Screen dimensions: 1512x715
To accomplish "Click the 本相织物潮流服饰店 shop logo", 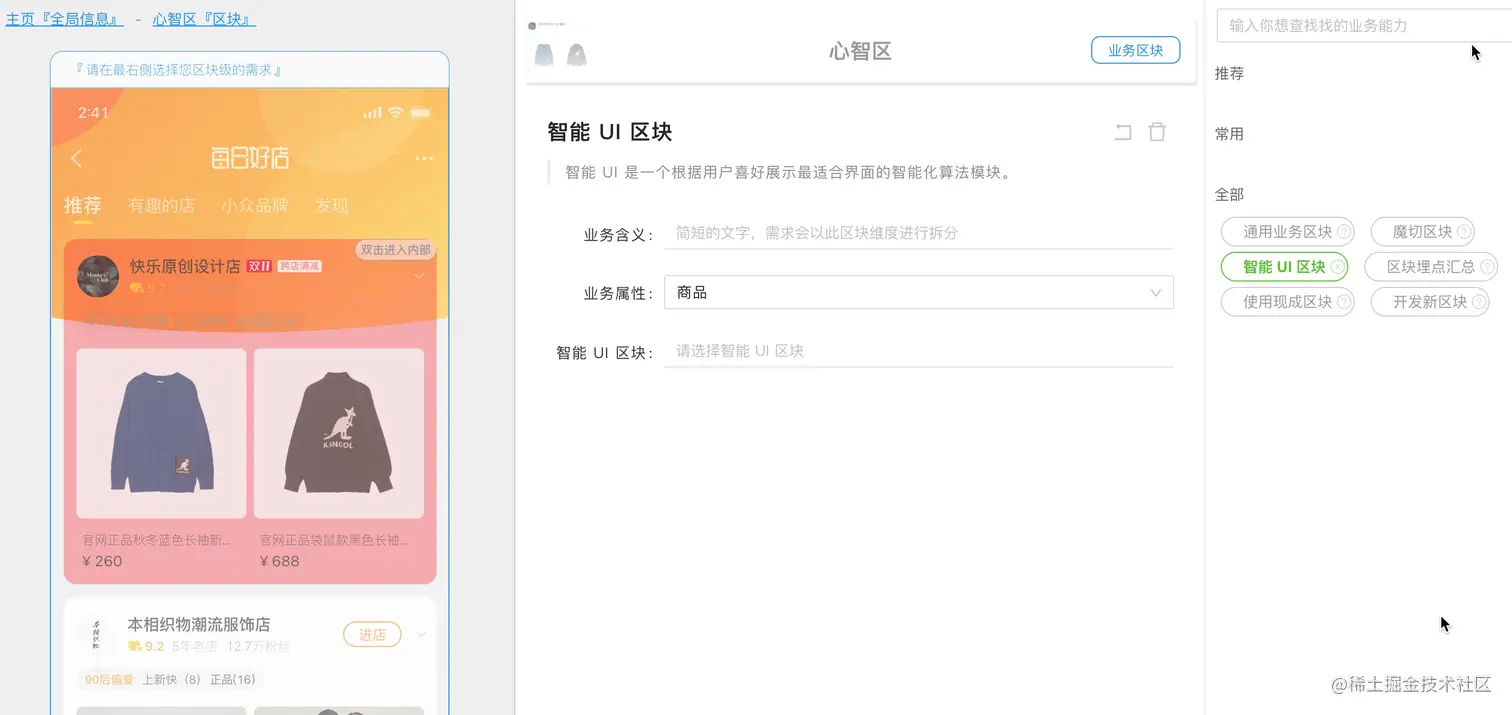I will (97, 633).
